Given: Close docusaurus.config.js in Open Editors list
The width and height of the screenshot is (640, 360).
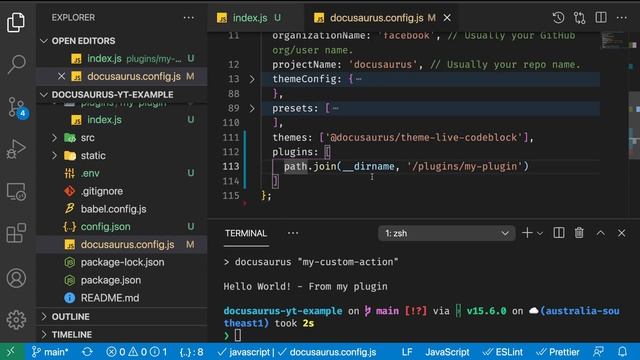Looking at the screenshot, I should pyautogui.click(x=61, y=76).
